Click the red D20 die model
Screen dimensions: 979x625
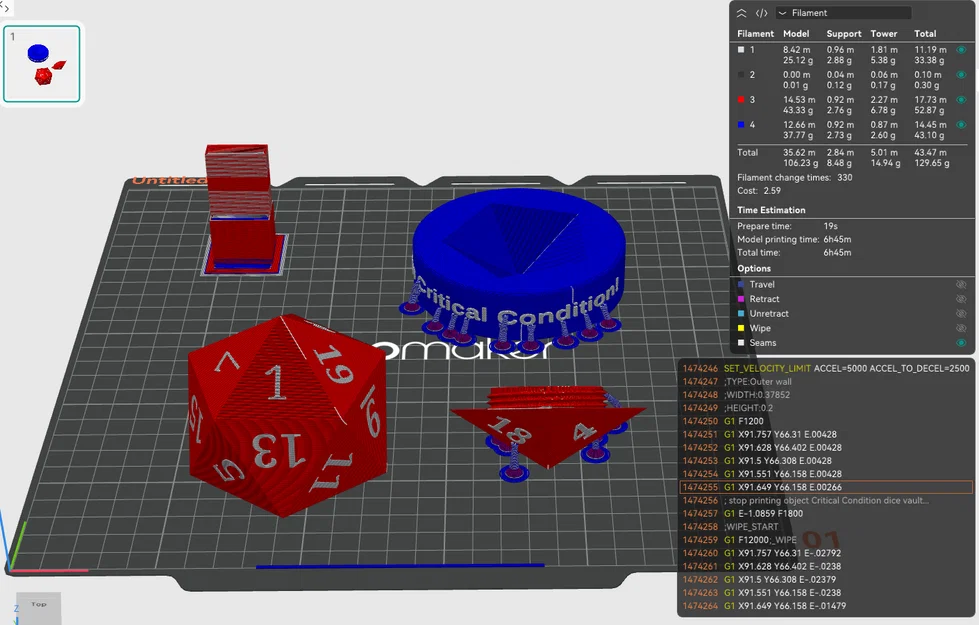(287, 415)
